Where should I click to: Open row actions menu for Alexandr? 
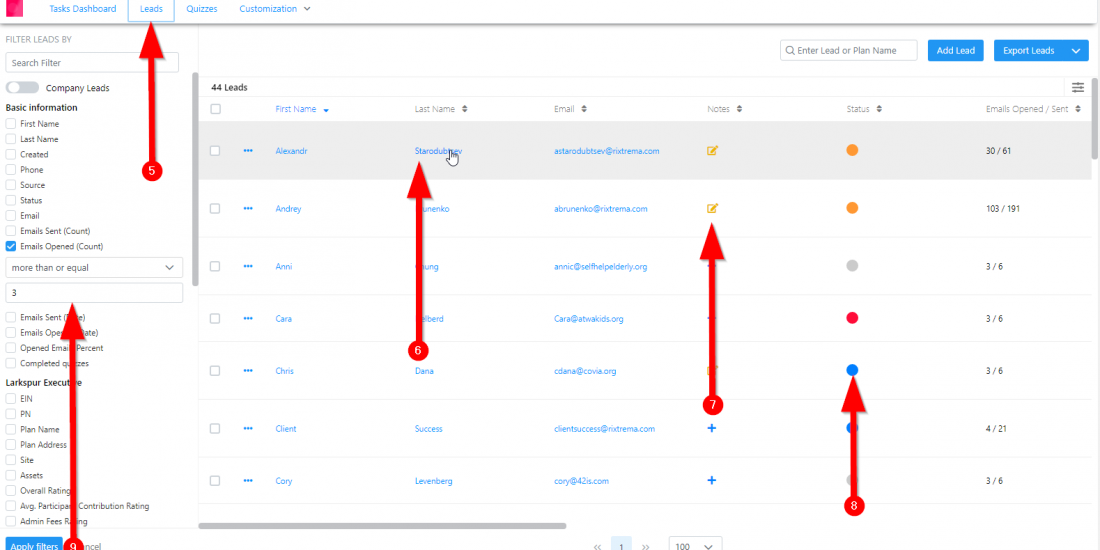click(x=248, y=151)
